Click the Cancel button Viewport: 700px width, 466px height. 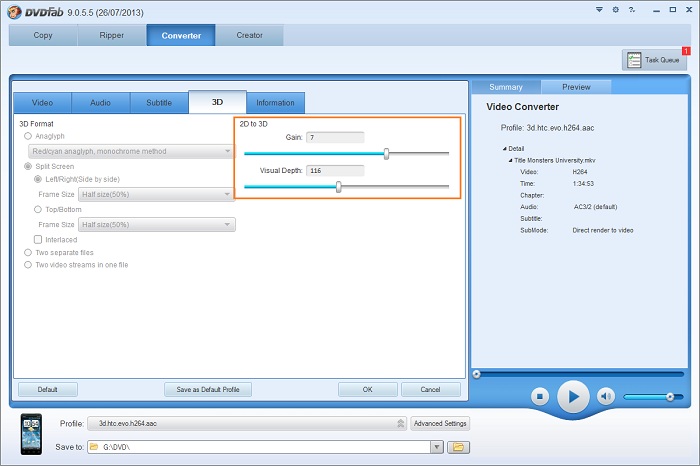pyautogui.click(x=430, y=389)
